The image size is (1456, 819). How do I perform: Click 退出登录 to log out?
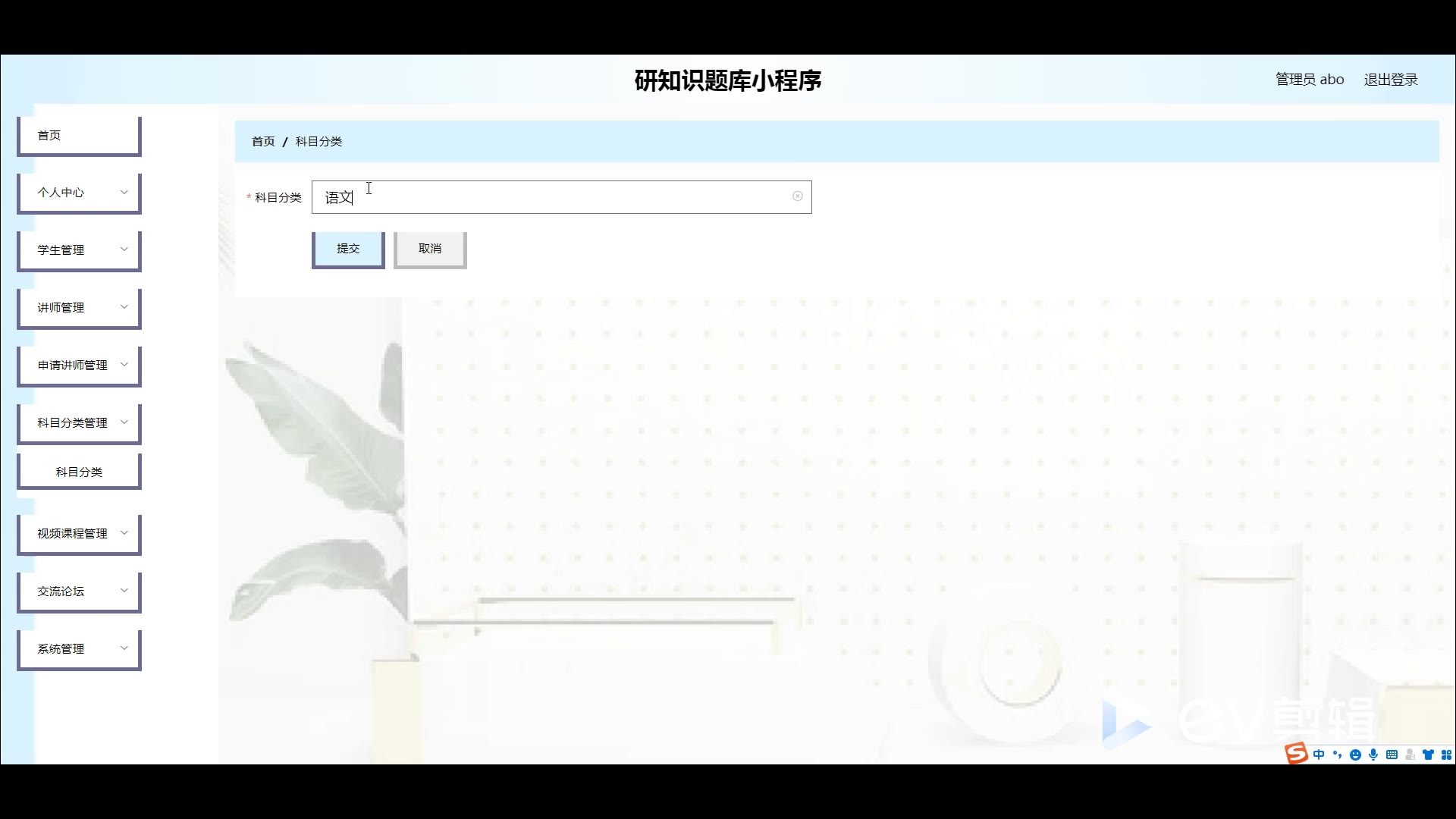point(1390,80)
